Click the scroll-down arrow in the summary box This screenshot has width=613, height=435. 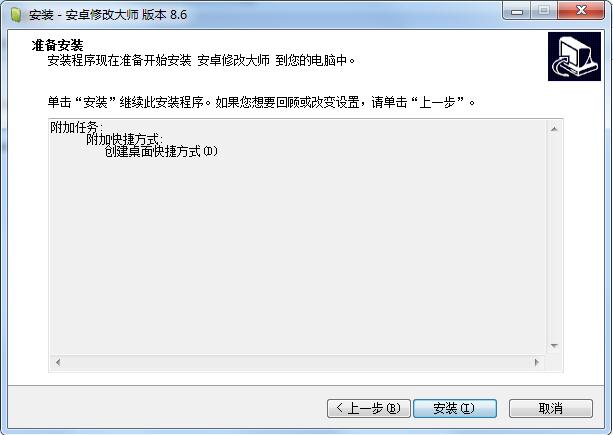click(x=554, y=346)
